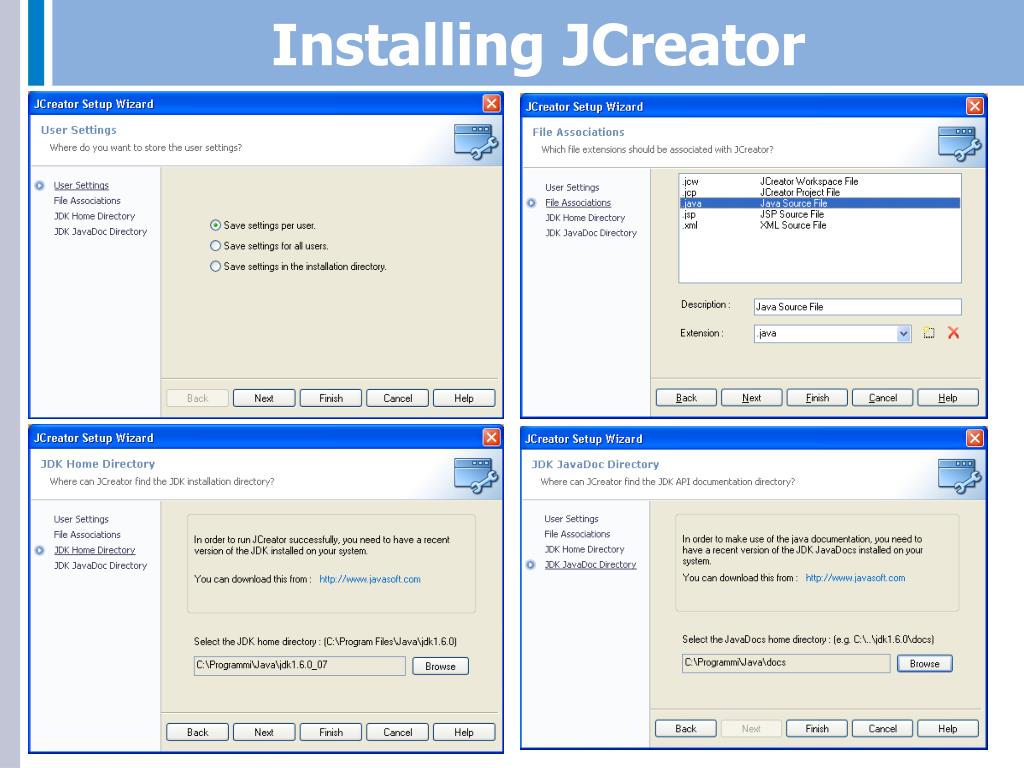Choose 'Save settings for all users' option
Viewport: 1024px width, 768px height.
216,246
